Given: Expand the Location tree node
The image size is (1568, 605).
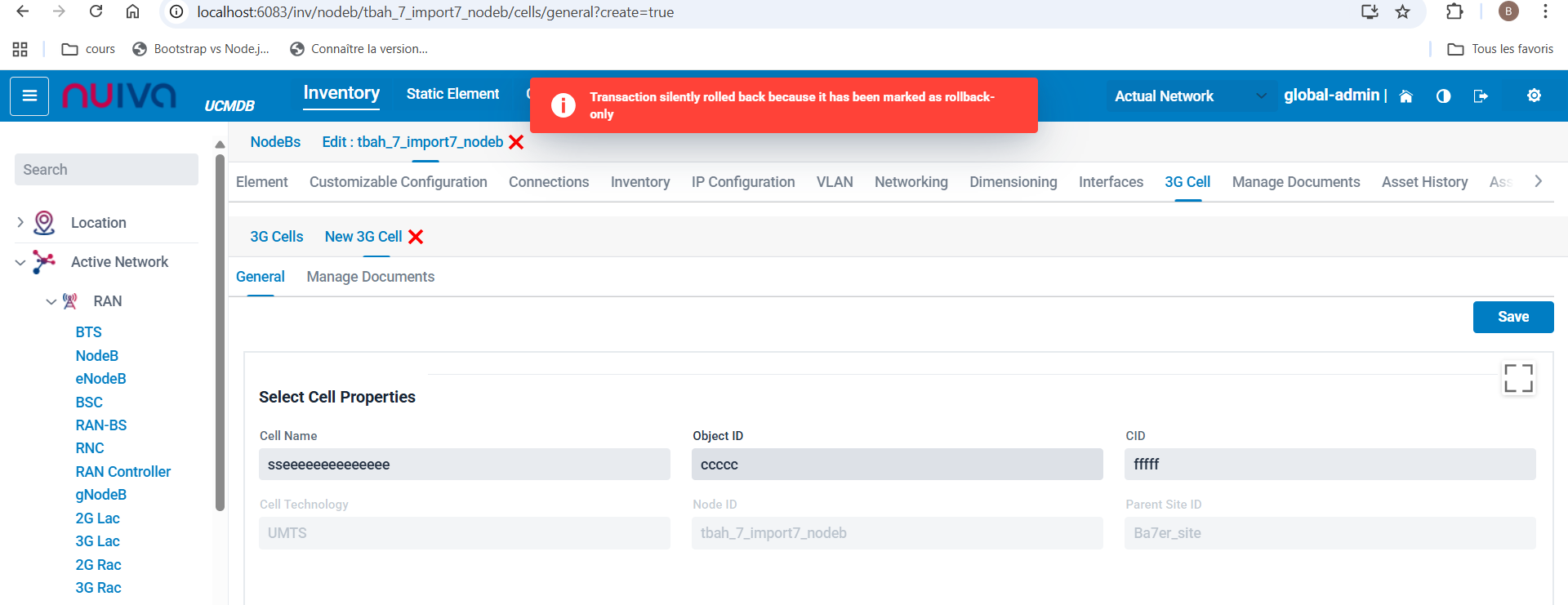Looking at the screenshot, I should click(x=20, y=222).
